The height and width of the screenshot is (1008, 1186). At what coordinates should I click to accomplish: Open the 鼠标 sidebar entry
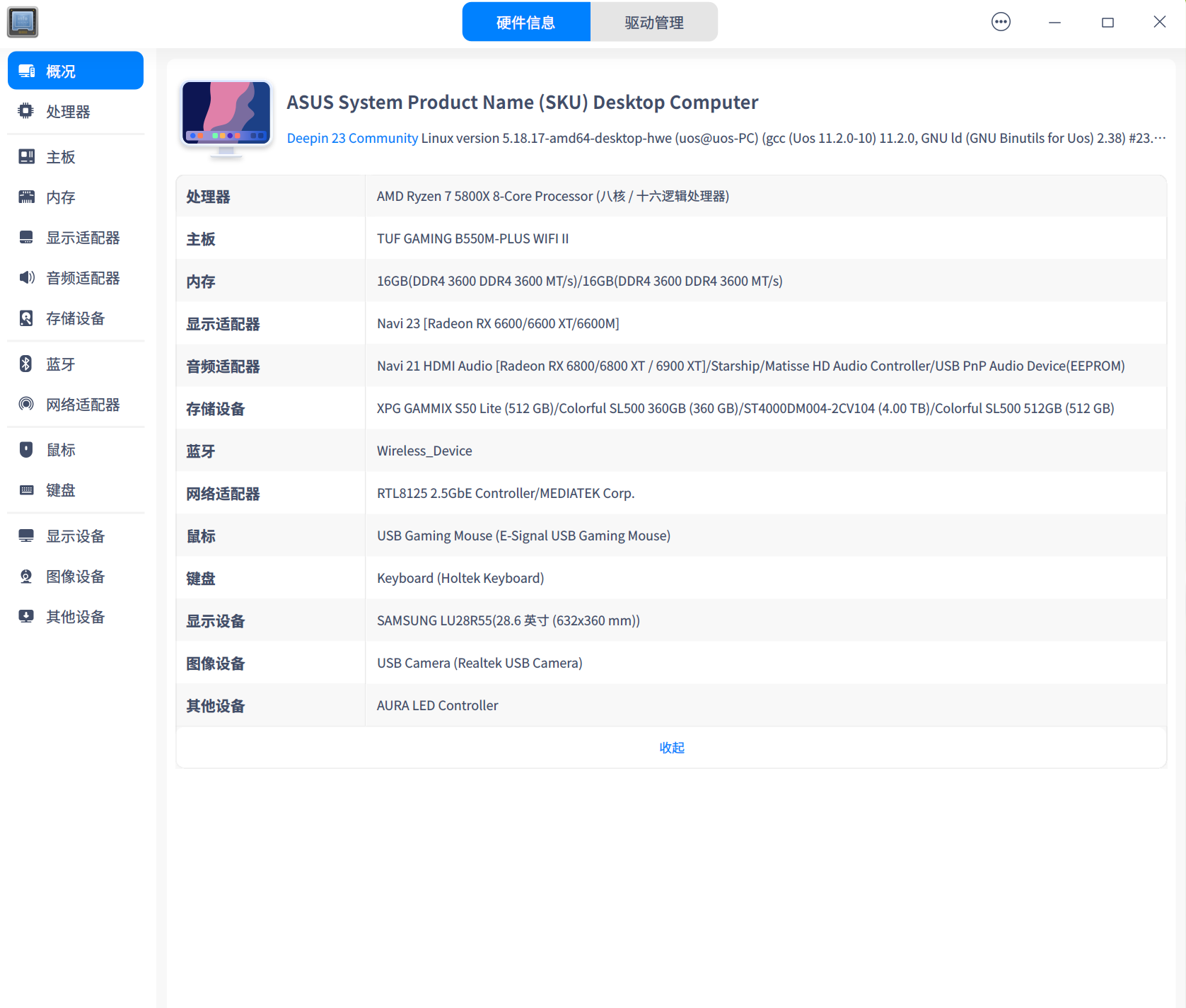[76, 449]
